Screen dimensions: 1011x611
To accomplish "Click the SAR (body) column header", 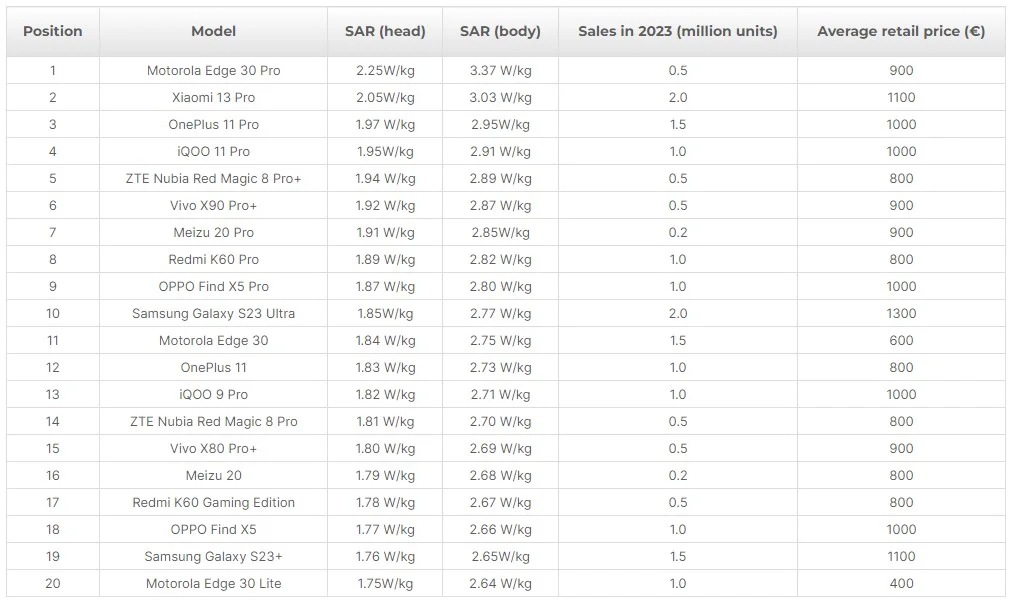I will pos(500,31).
